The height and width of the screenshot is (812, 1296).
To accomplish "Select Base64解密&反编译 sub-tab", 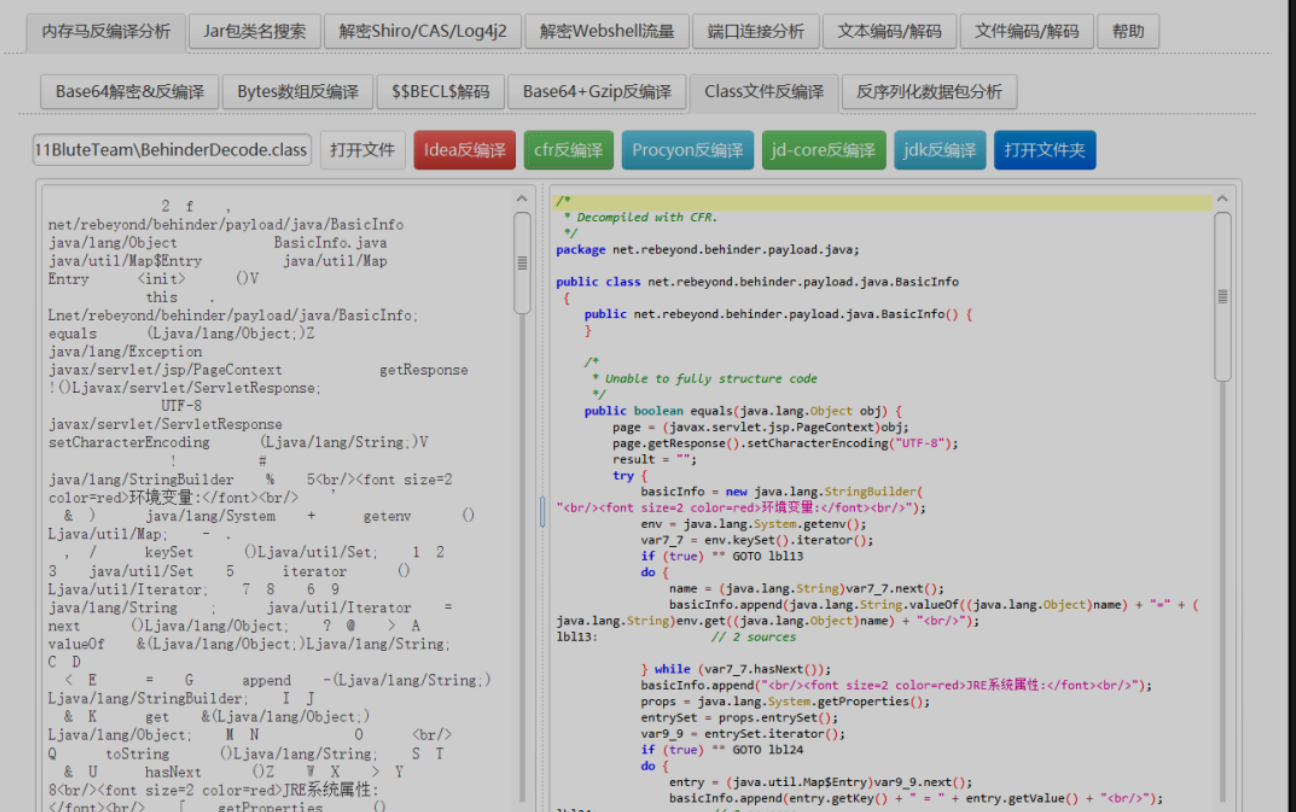I will coord(130,91).
